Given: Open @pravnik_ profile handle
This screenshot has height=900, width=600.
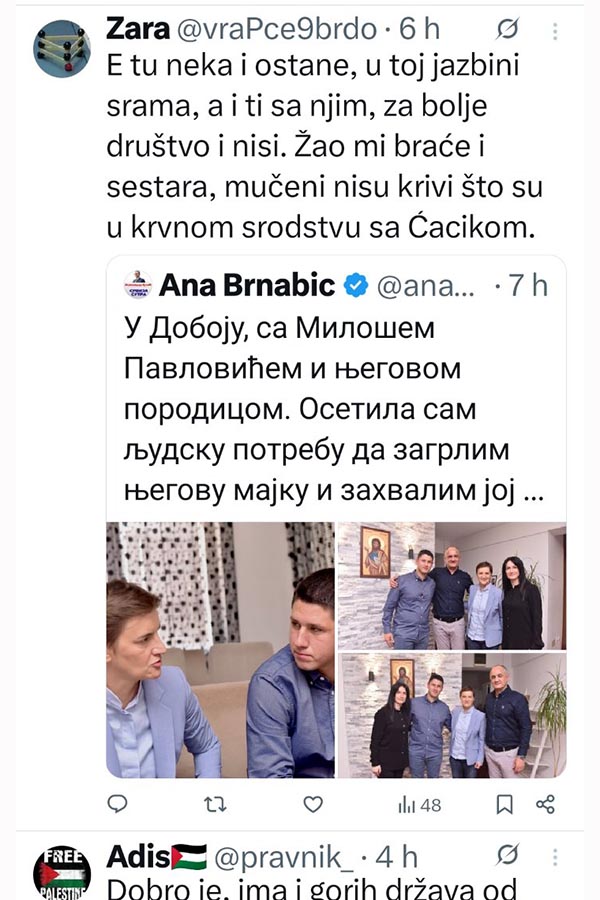Looking at the screenshot, I should click(x=284, y=858).
